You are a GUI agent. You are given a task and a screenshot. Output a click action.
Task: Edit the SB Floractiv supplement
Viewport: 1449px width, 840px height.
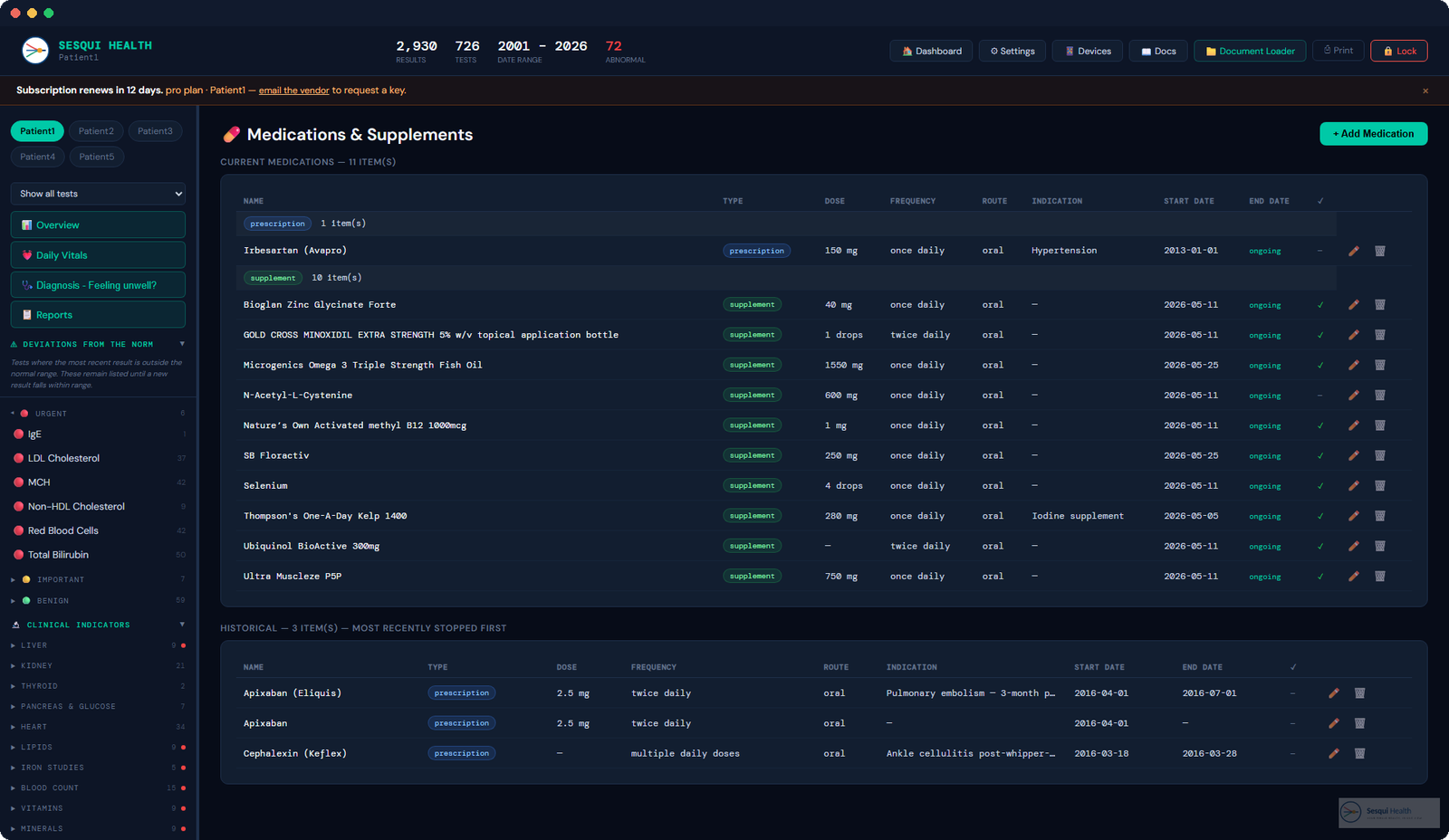[x=1354, y=456]
